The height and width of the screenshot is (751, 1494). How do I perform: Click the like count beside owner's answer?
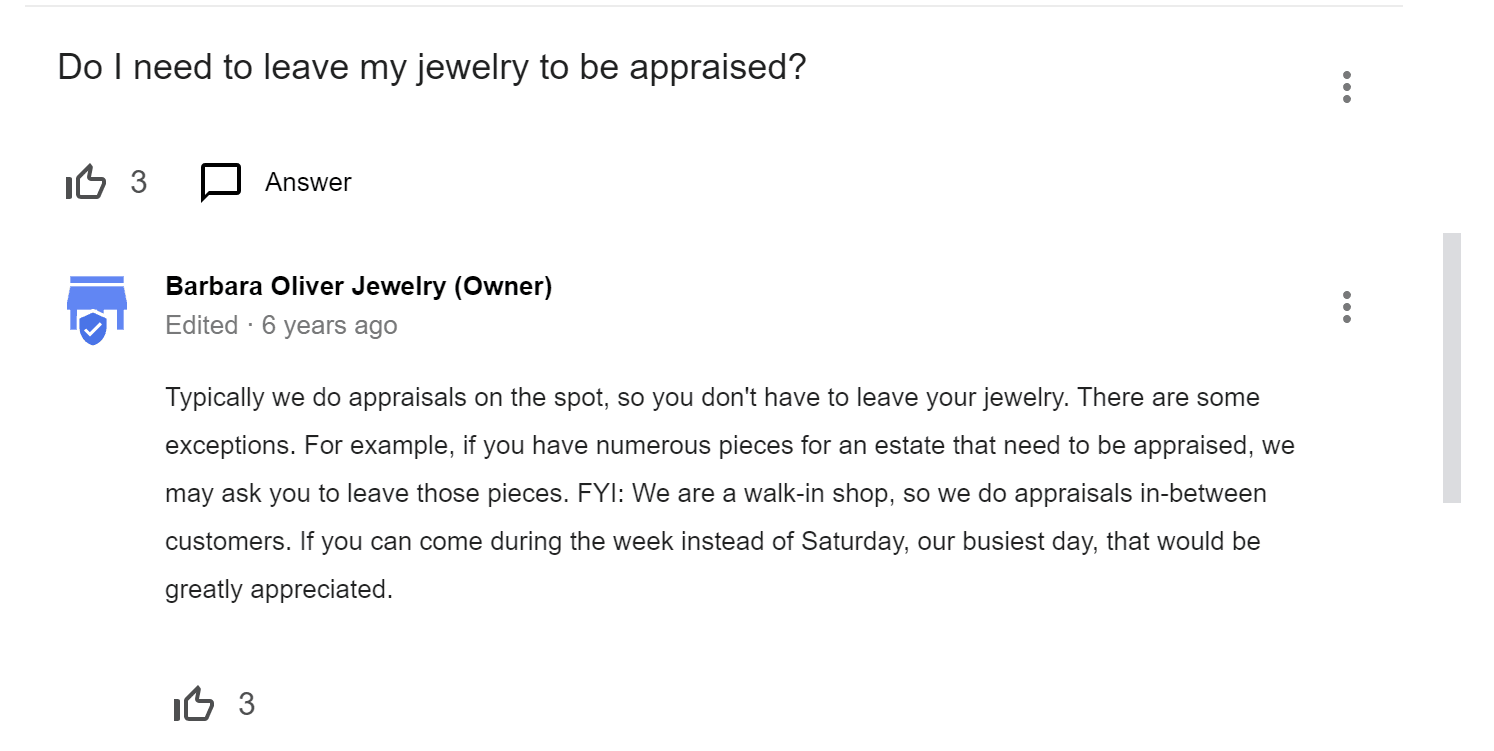click(247, 705)
